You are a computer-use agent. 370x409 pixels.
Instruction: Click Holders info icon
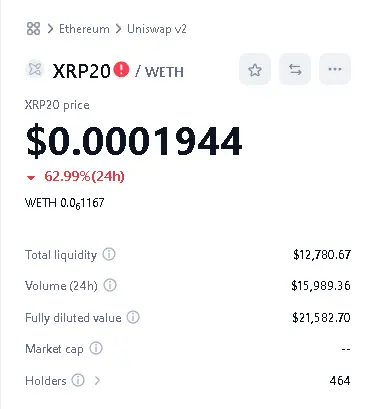78,380
